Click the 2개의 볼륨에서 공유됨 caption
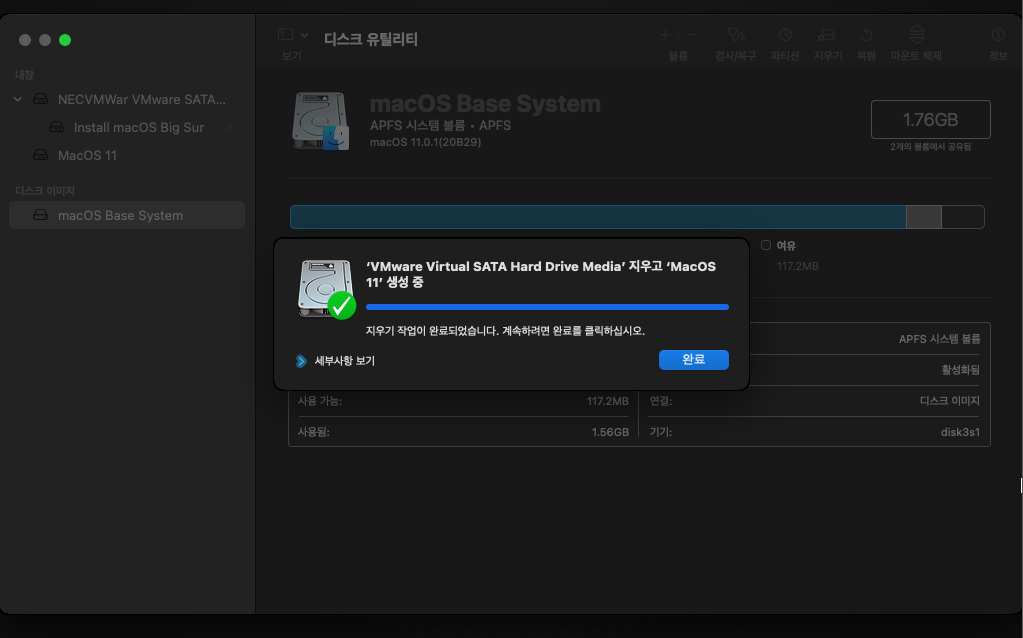The width and height of the screenshot is (1023, 638). (930, 147)
